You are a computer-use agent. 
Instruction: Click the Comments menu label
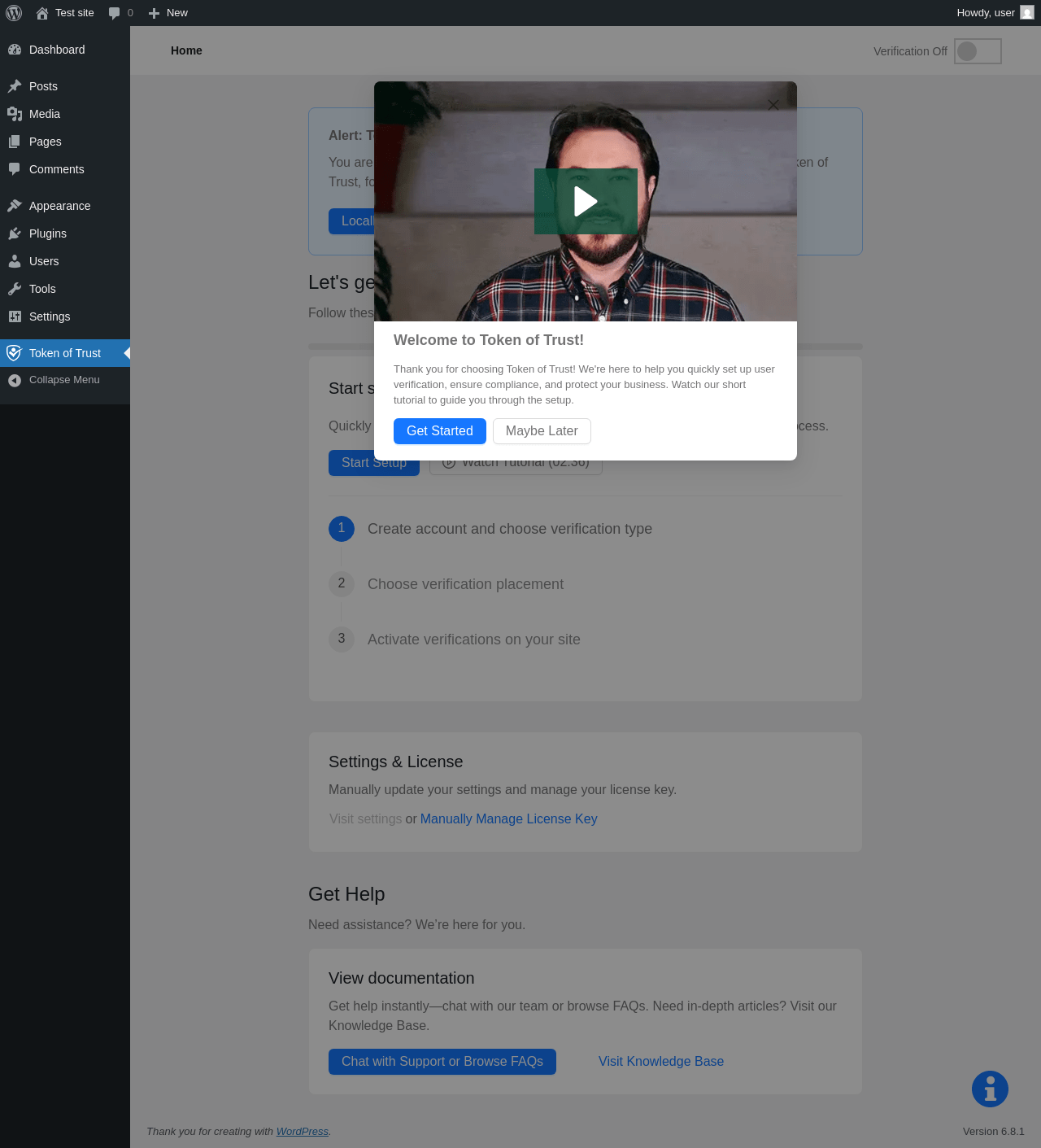(57, 169)
